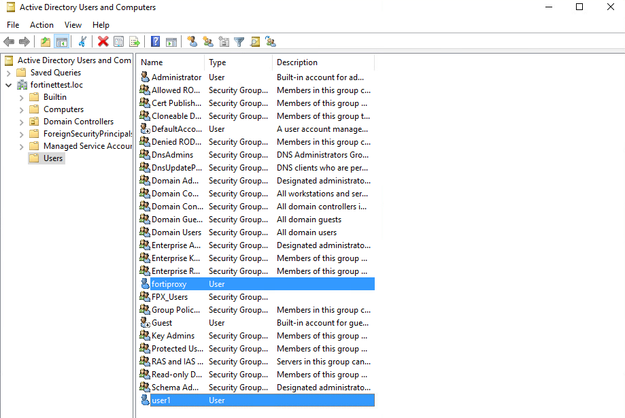Create a new organizational unit icon
625x418 pixels.
pos(224,41)
